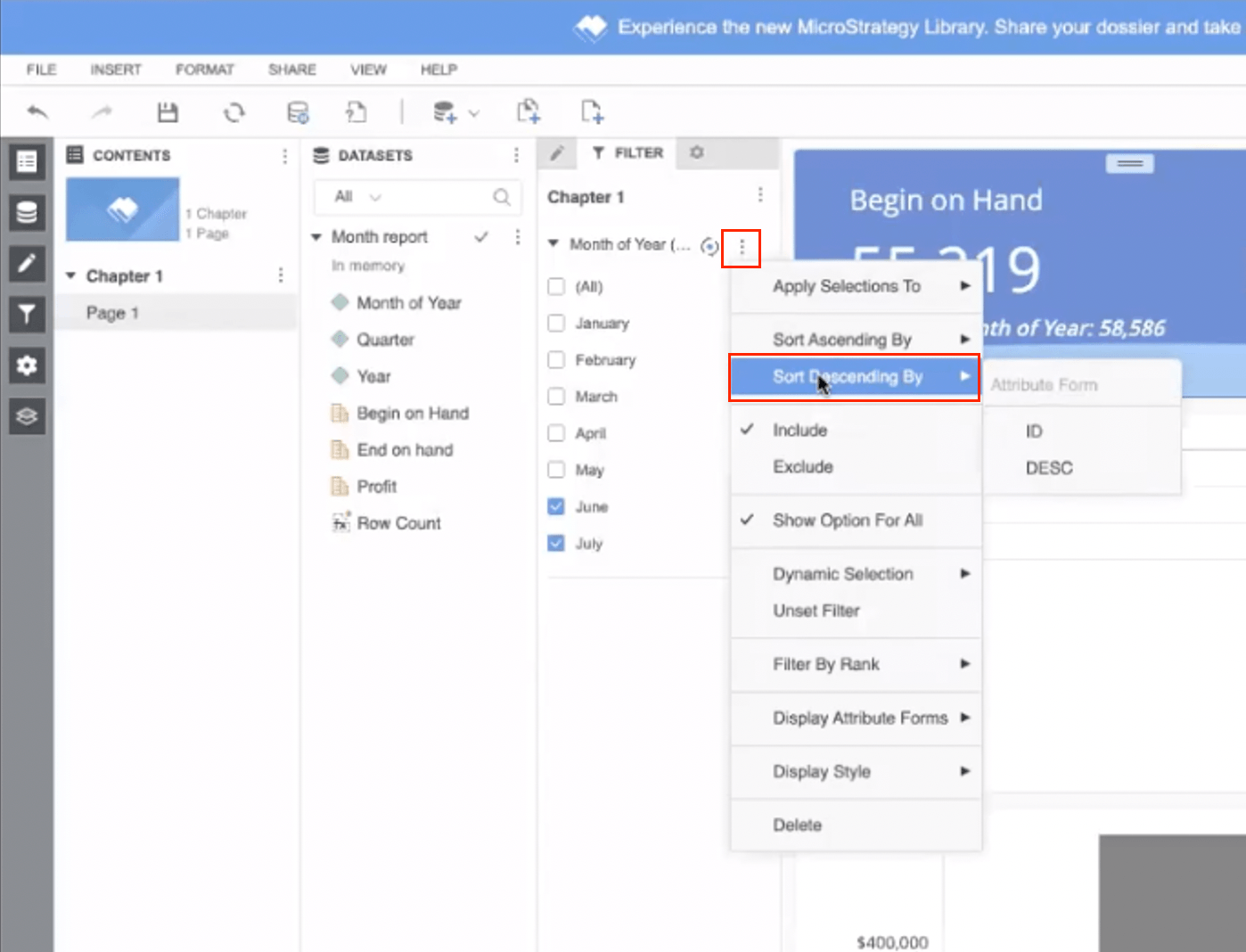Screen dimensions: 1246x952
Task: Uncheck the July checkbox
Action: 556,543
